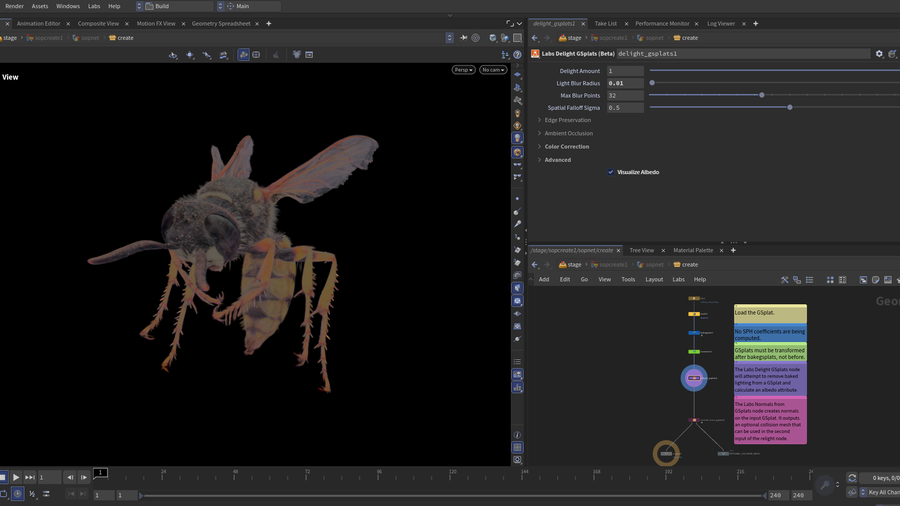This screenshot has width=900, height=506.
Task: Click the render region icon in toolbar
Action: click(309, 55)
